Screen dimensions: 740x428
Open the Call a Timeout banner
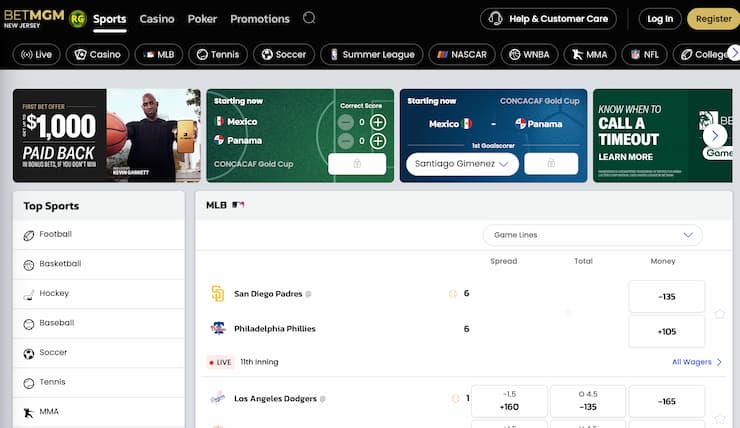pyautogui.click(x=663, y=135)
